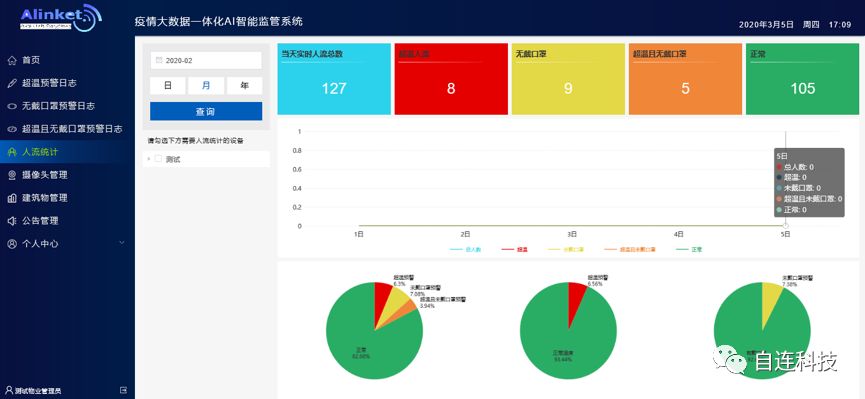Click the logout icon at sidebar bottom
The height and width of the screenshot is (399, 865).
click(123, 390)
